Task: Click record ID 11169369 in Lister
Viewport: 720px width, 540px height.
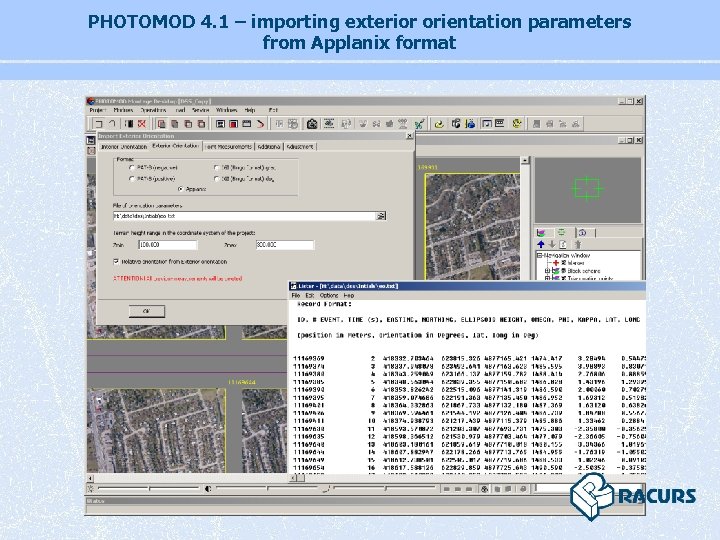Action: (x=309, y=358)
